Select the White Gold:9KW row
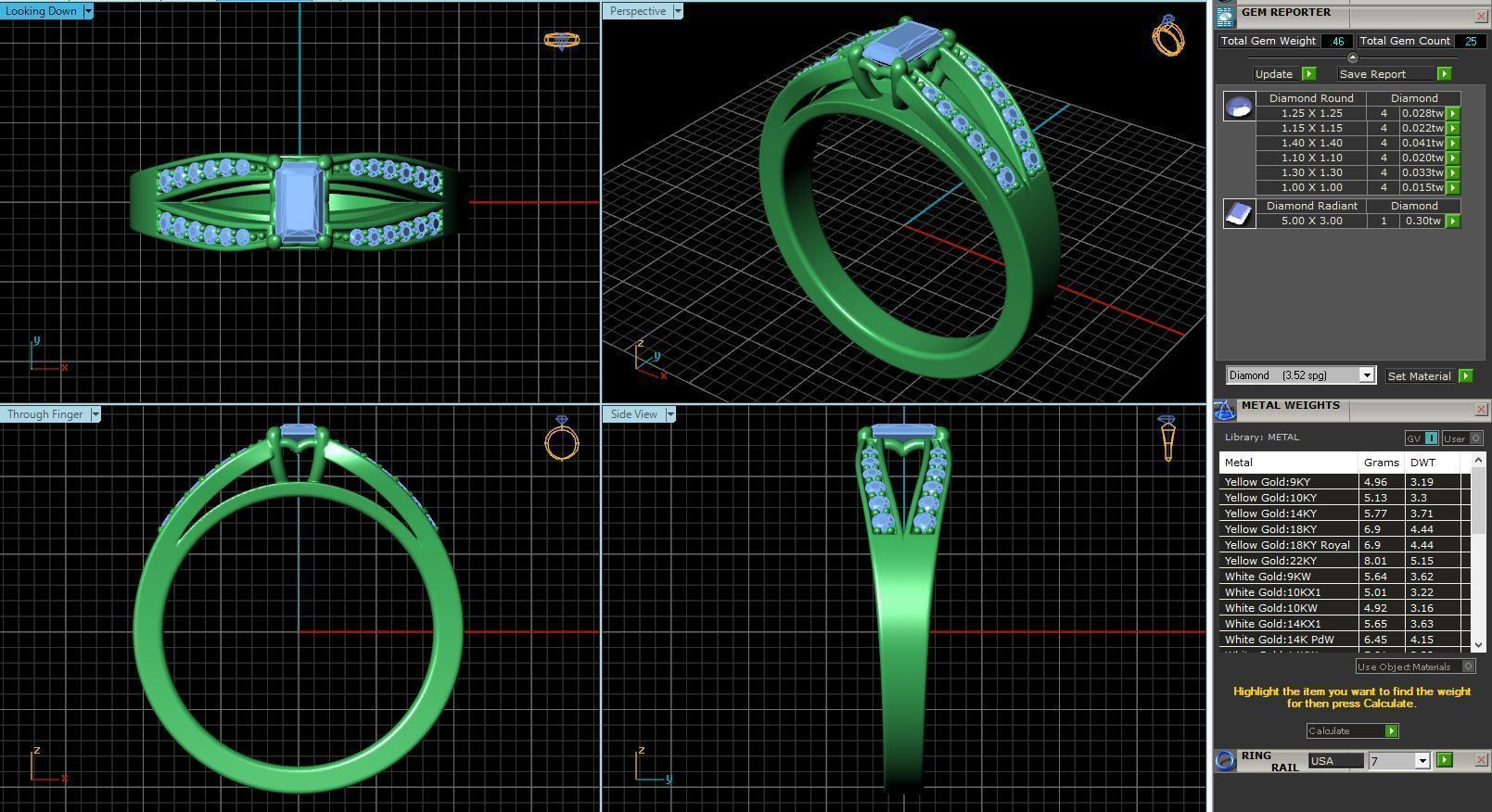 (1345, 577)
